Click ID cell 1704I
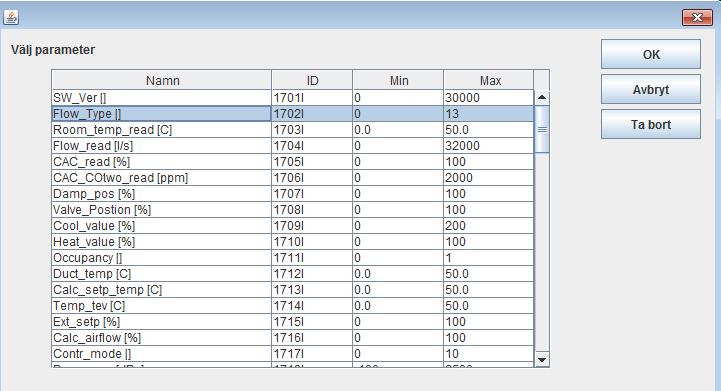 click(x=312, y=146)
